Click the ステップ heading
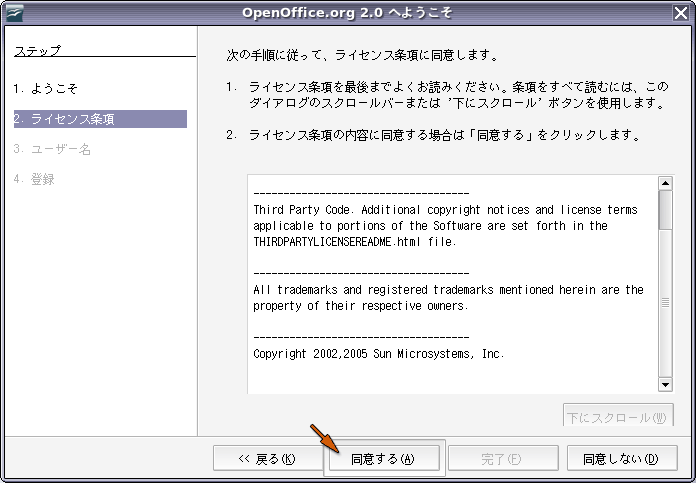Image resolution: width=696 pixels, height=483 pixels. tap(37, 51)
